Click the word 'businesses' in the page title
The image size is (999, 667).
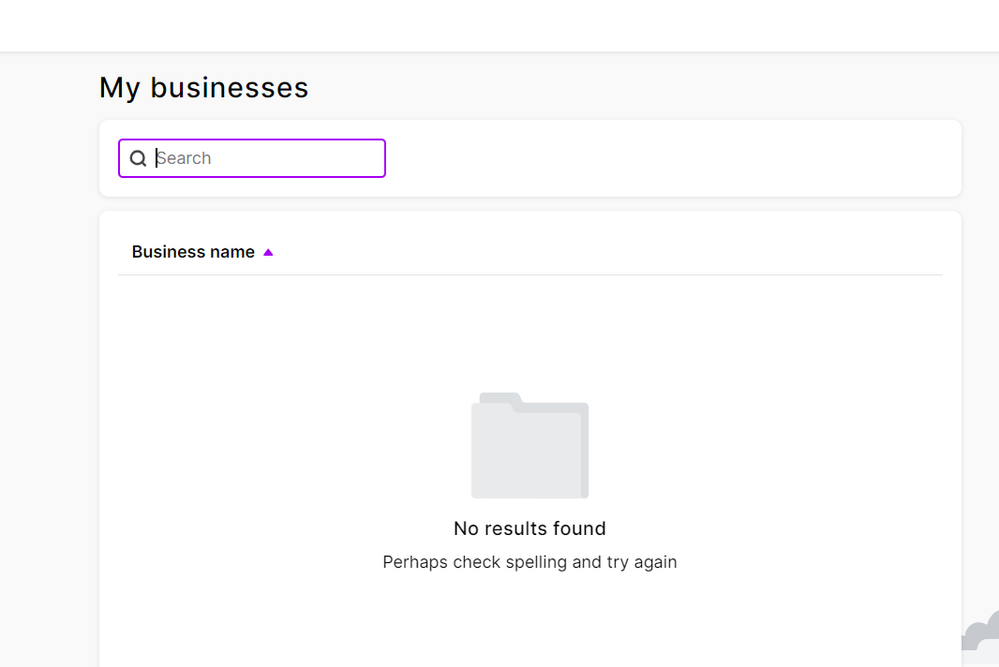click(x=229, y=88)
